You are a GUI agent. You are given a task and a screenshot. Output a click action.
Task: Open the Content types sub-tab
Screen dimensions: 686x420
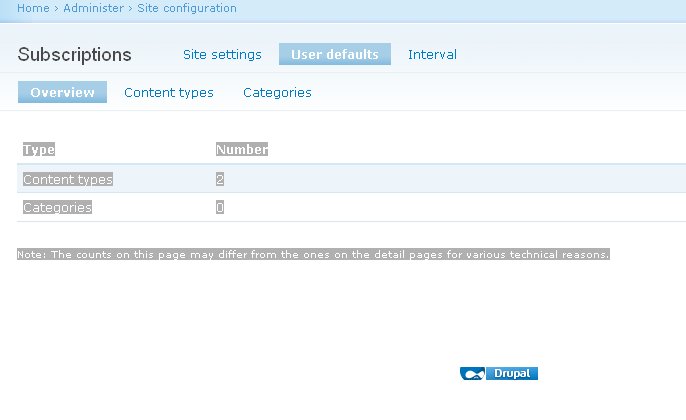click(x=169, y=92)
